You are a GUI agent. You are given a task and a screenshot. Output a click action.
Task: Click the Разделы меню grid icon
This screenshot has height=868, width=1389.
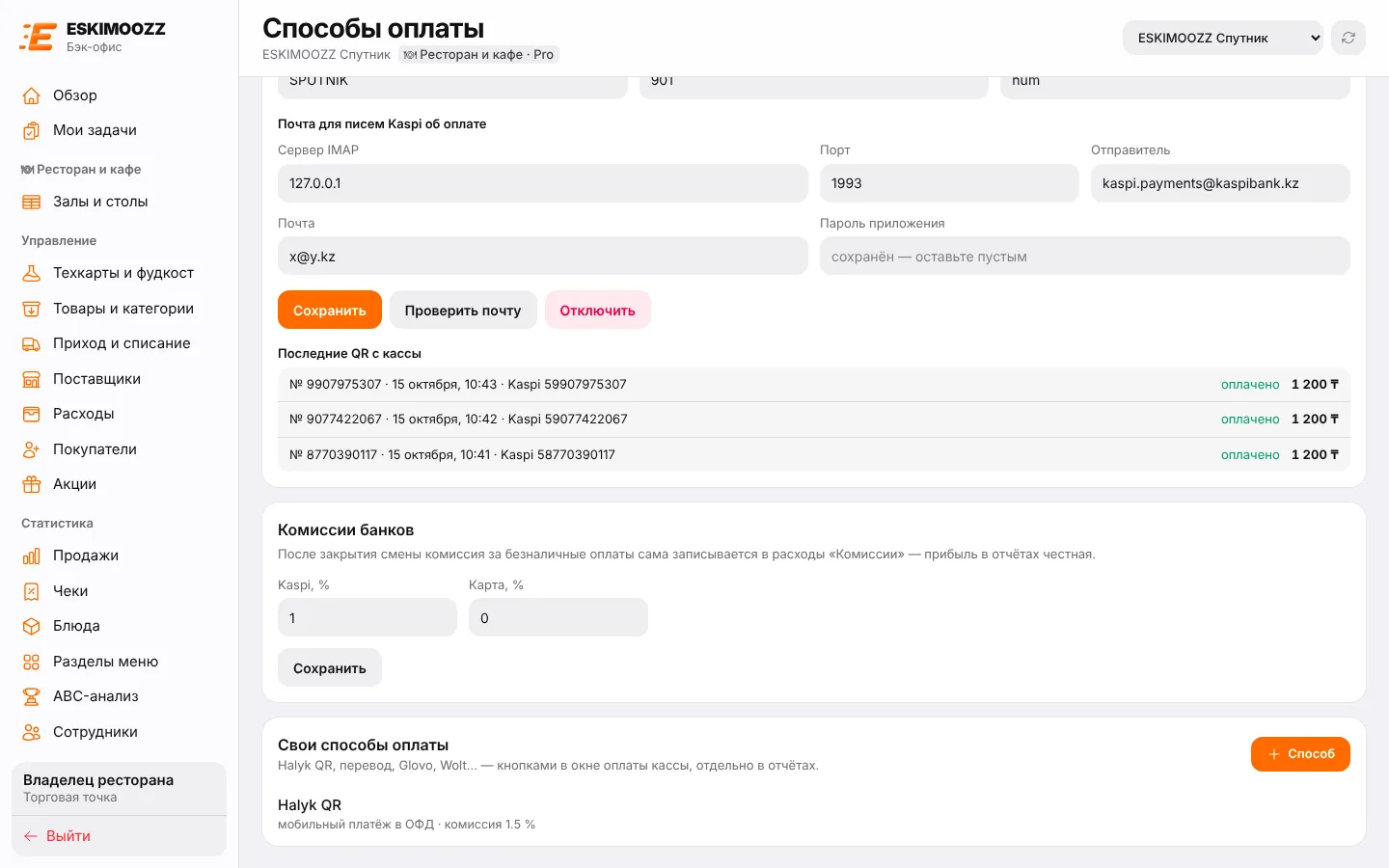[x=32, y=662]
